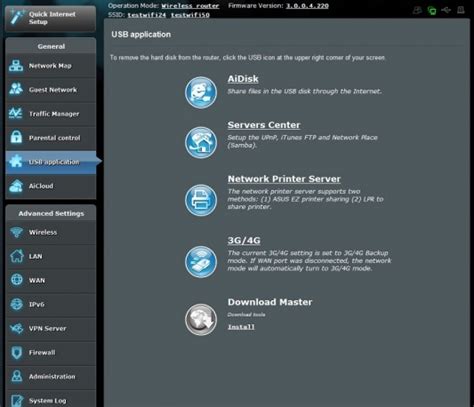
Task: Click the printer status icon in header
Action: (461, 10)
